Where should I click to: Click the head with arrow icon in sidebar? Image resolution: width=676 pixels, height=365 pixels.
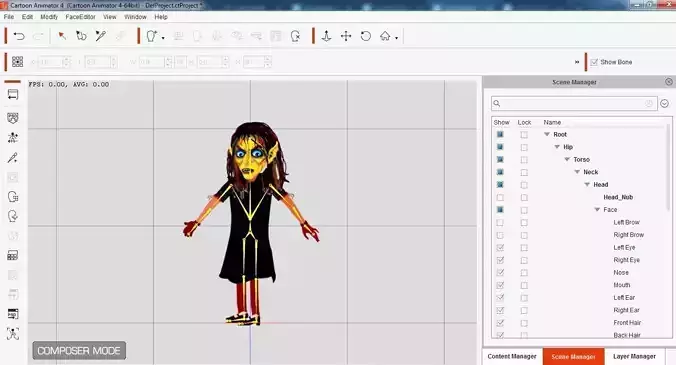point(13,216)
